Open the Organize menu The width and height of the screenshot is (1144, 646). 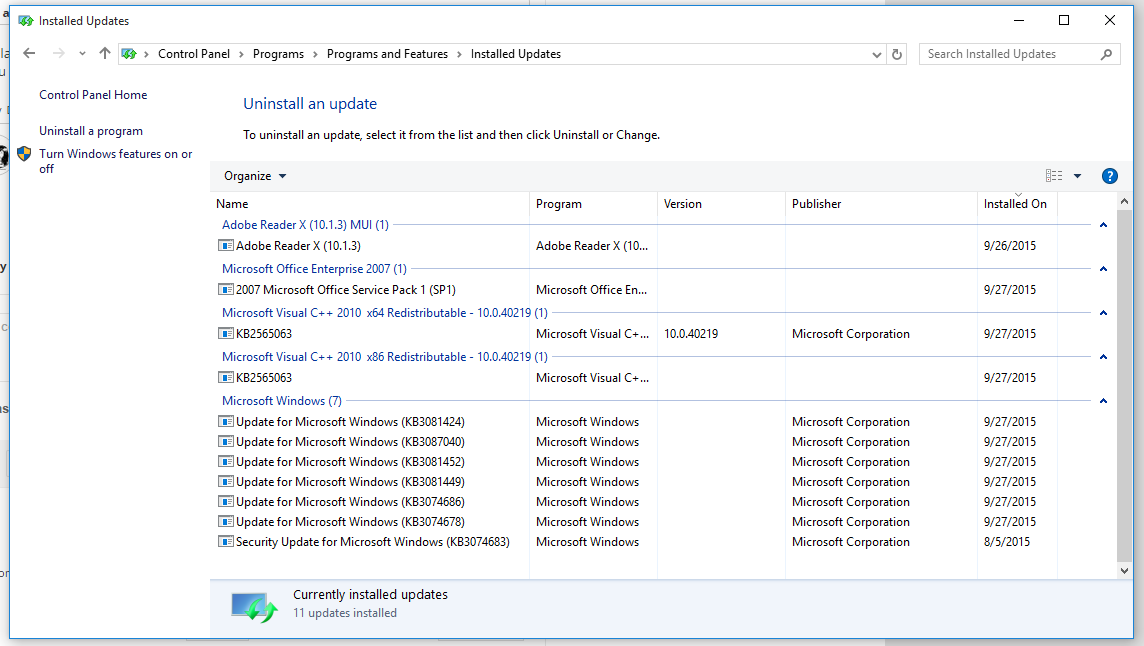tap(255, 176)
